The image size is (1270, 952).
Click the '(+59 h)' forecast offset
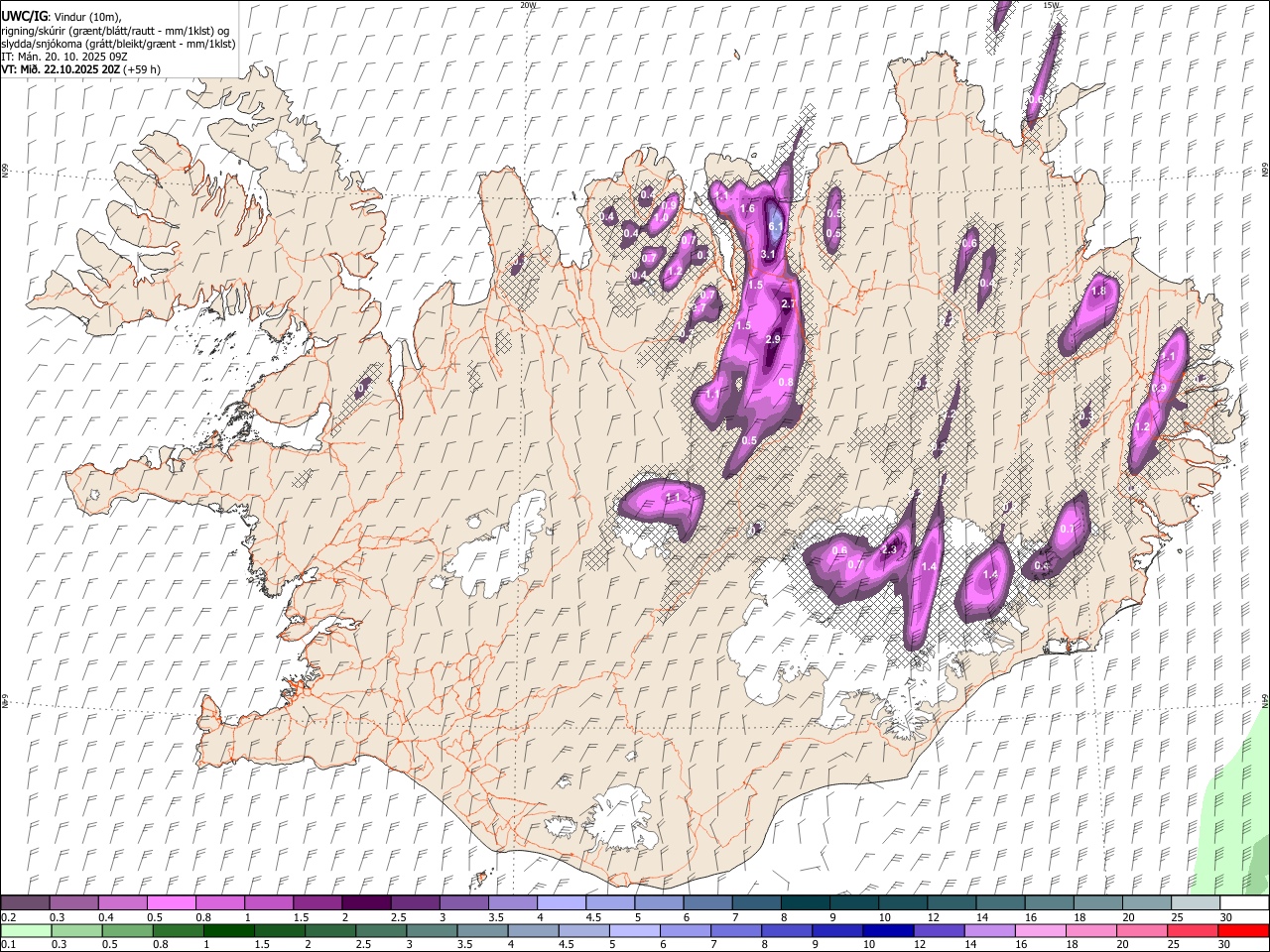click(x=142, y=70)
